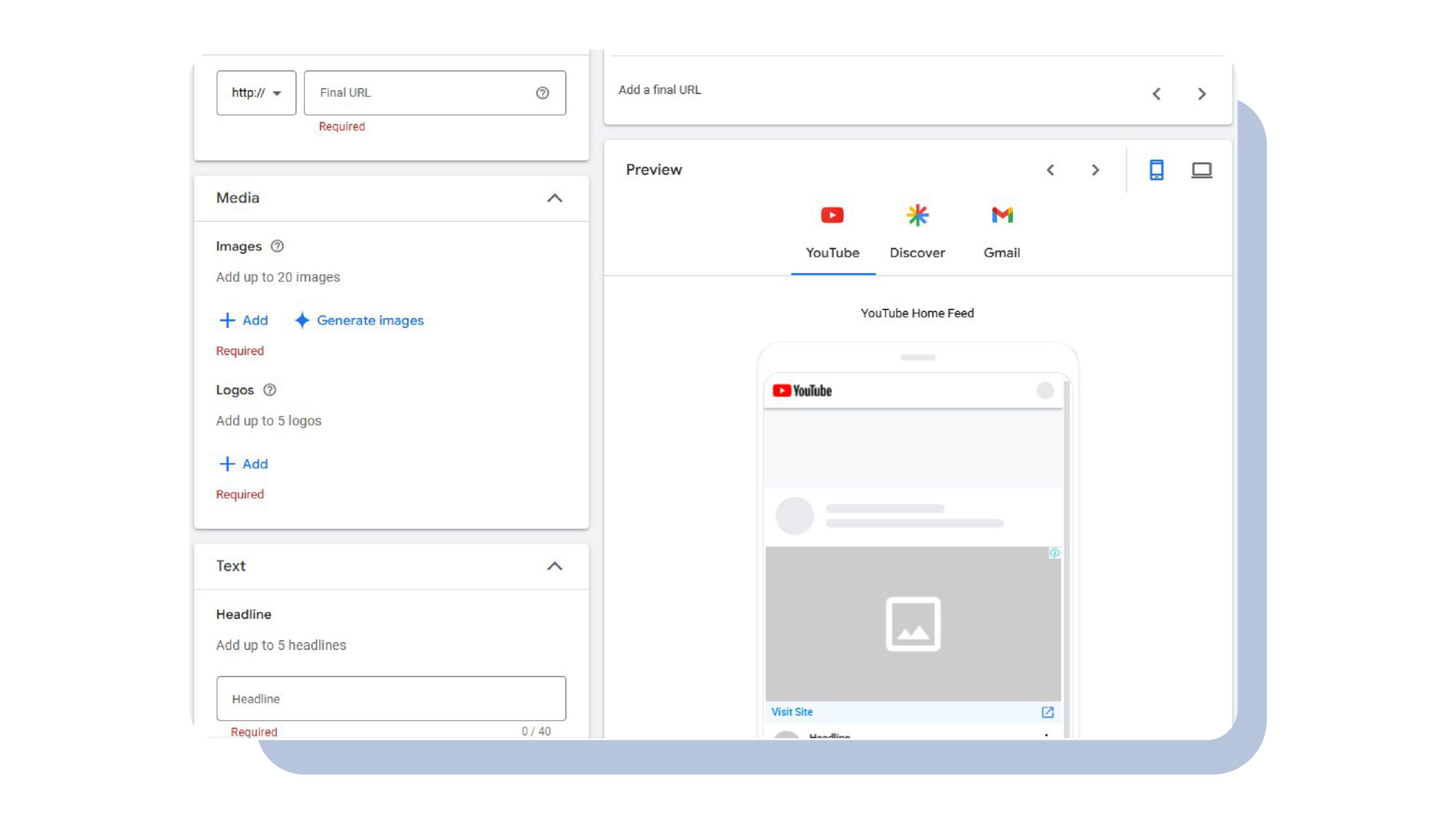Show previous preview in Preview header
Screen dimensions: 1456x824
[1050, 170]
